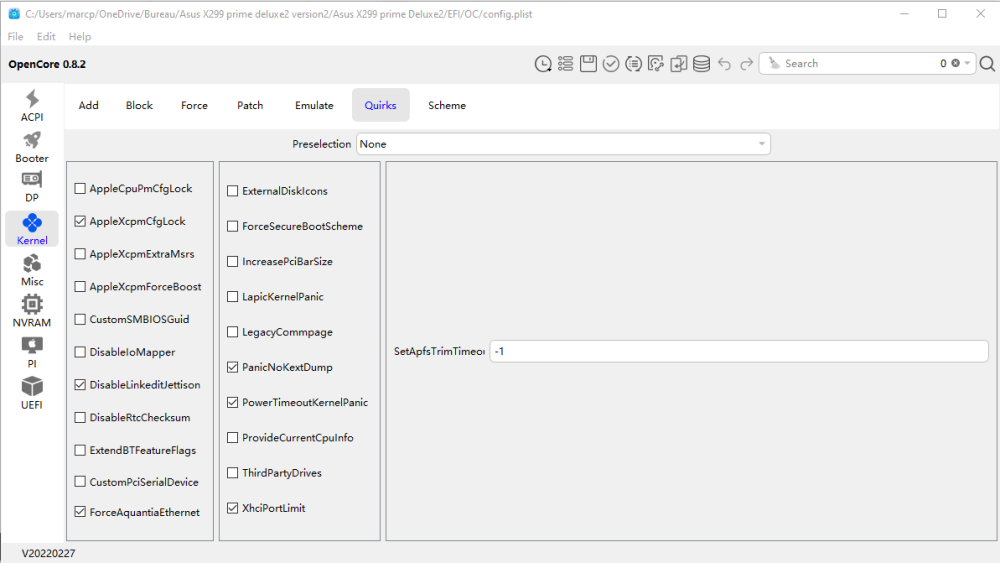Switch to the Emulate tab

[x=314, y=105]
